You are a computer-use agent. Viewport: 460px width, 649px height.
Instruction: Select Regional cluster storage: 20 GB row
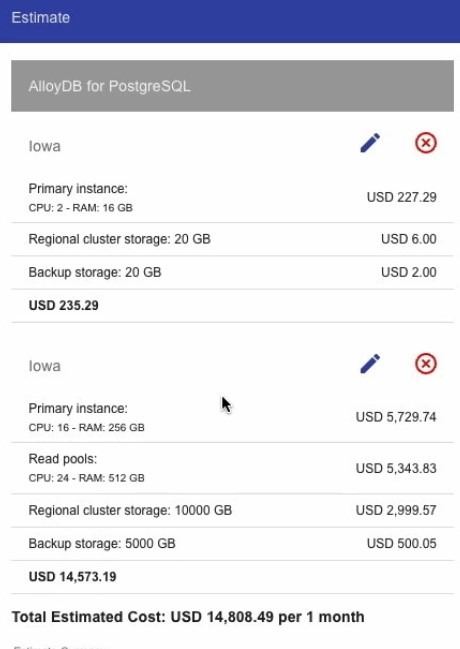click(232, 239)
